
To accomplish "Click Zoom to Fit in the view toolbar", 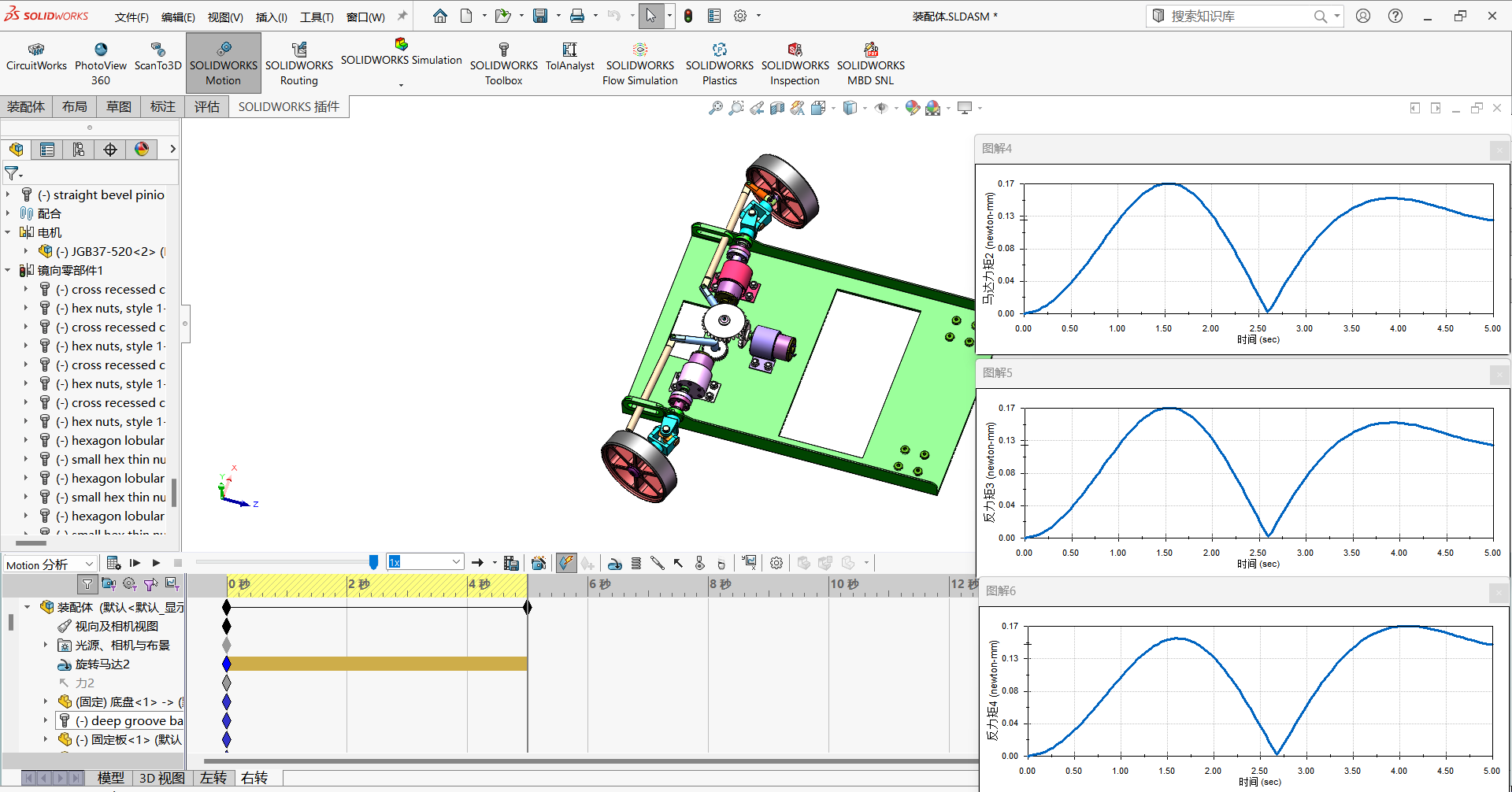I will (716, 108).
